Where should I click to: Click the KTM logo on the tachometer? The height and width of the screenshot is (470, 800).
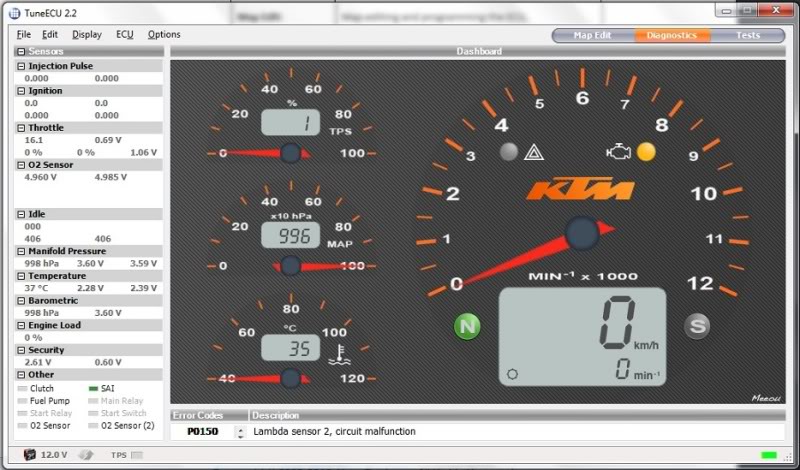coord(580,189)
